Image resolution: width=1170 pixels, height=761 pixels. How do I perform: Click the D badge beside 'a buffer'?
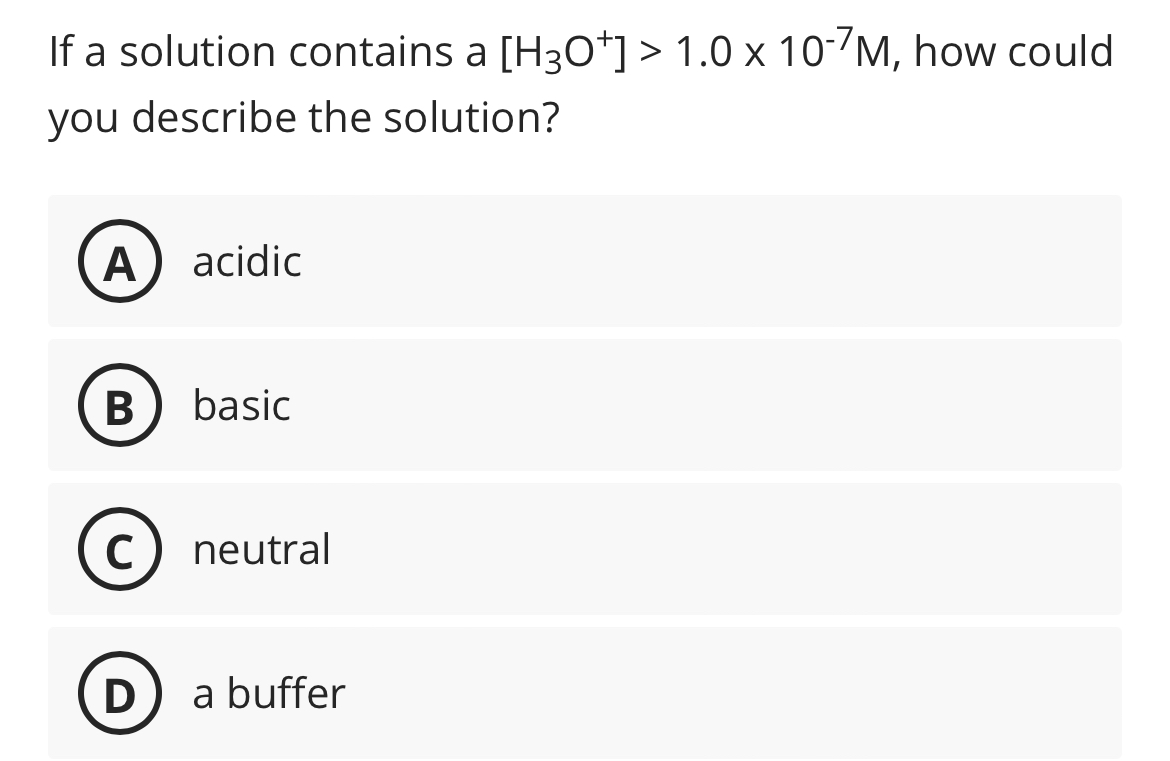[x=119, y=693]
